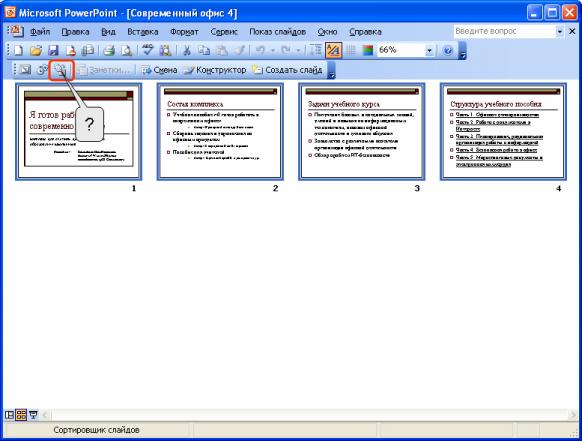This screenshot has height=441, width=582.
Task: Toggle the Show Grid button
Action: [x=351, y=50]
